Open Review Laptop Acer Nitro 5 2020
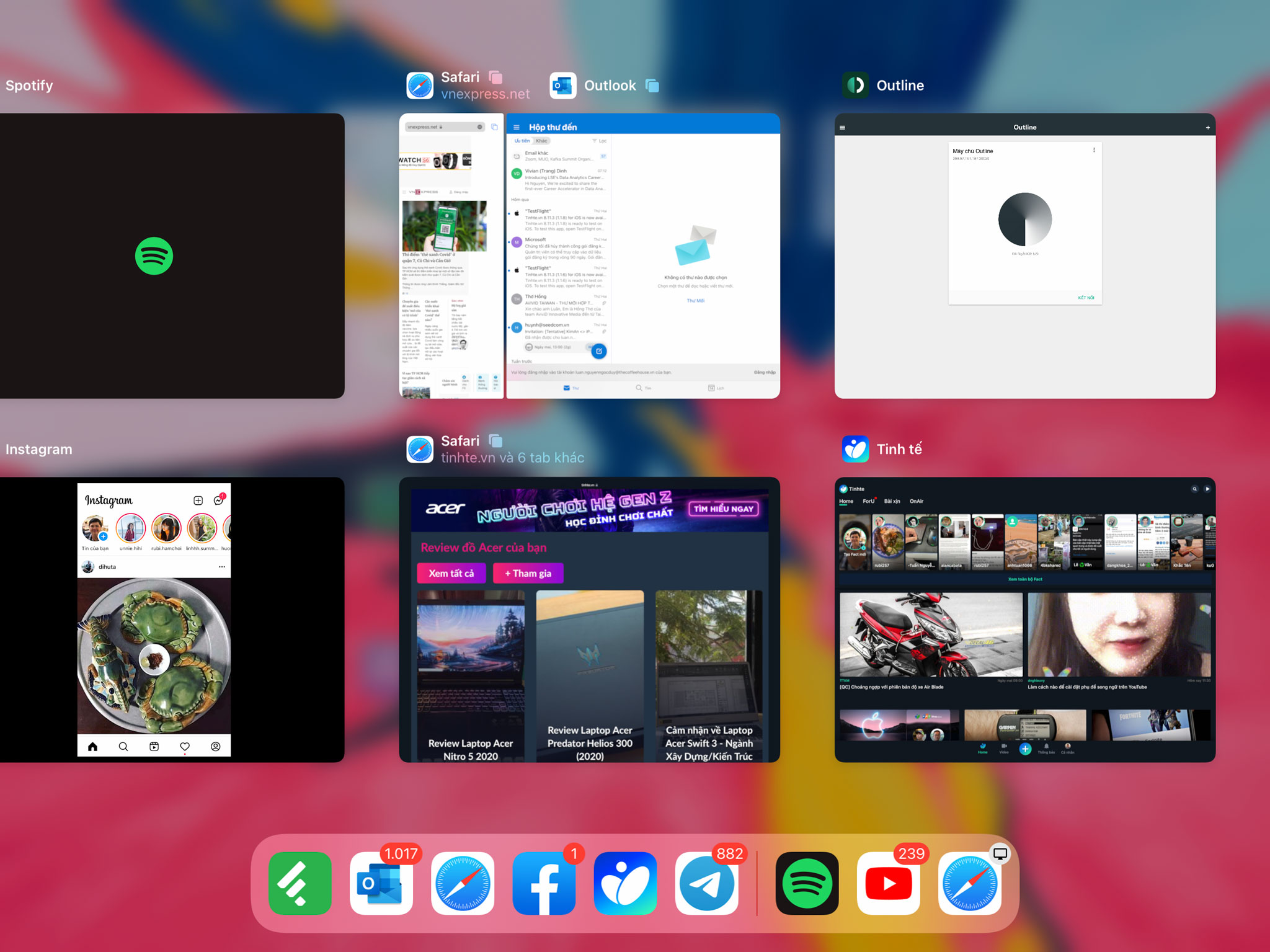The width and height of the screenshot is (1270, 952). pos(471,676)
